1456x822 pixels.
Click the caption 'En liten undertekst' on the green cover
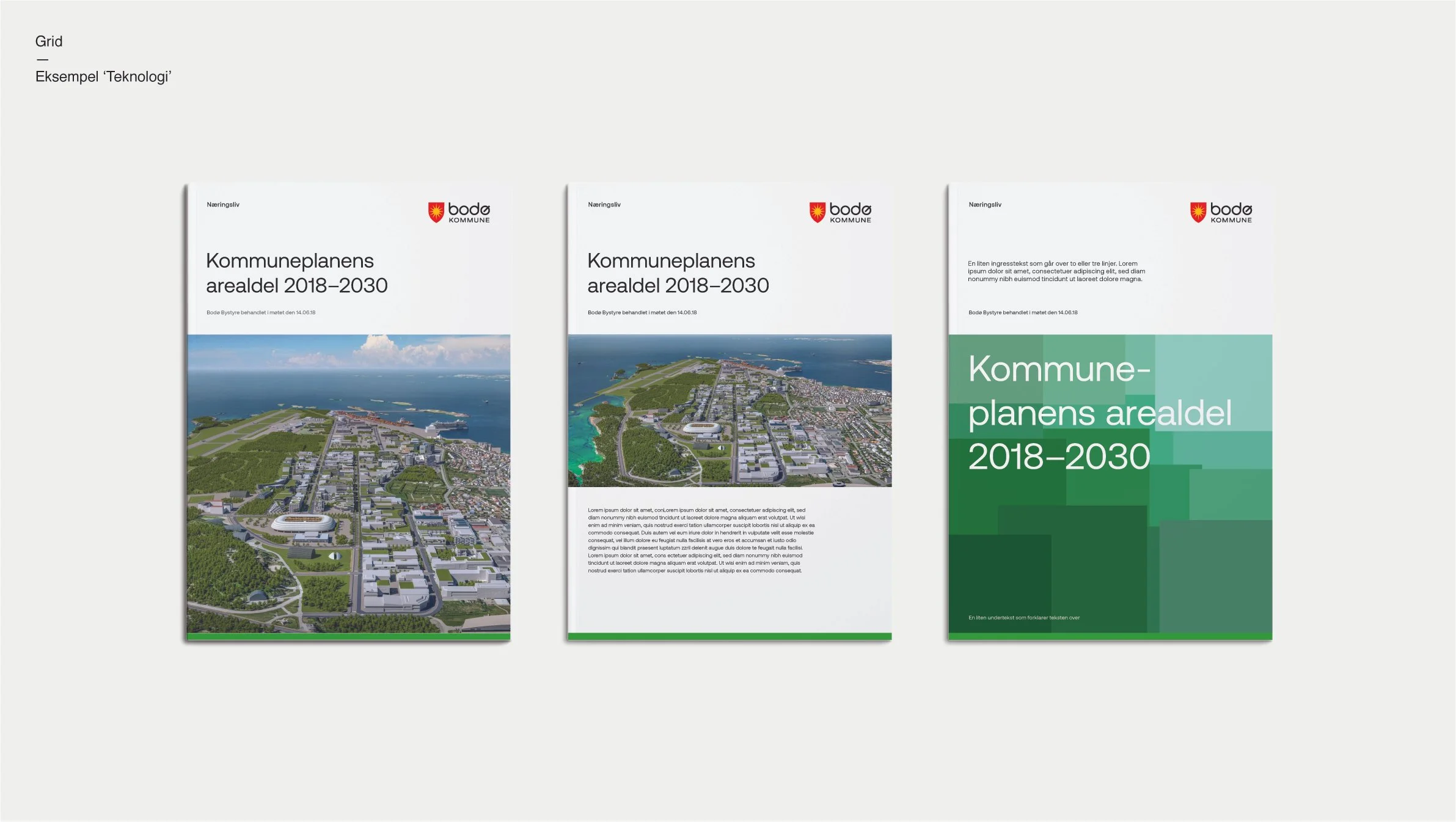coord(1024,618)
